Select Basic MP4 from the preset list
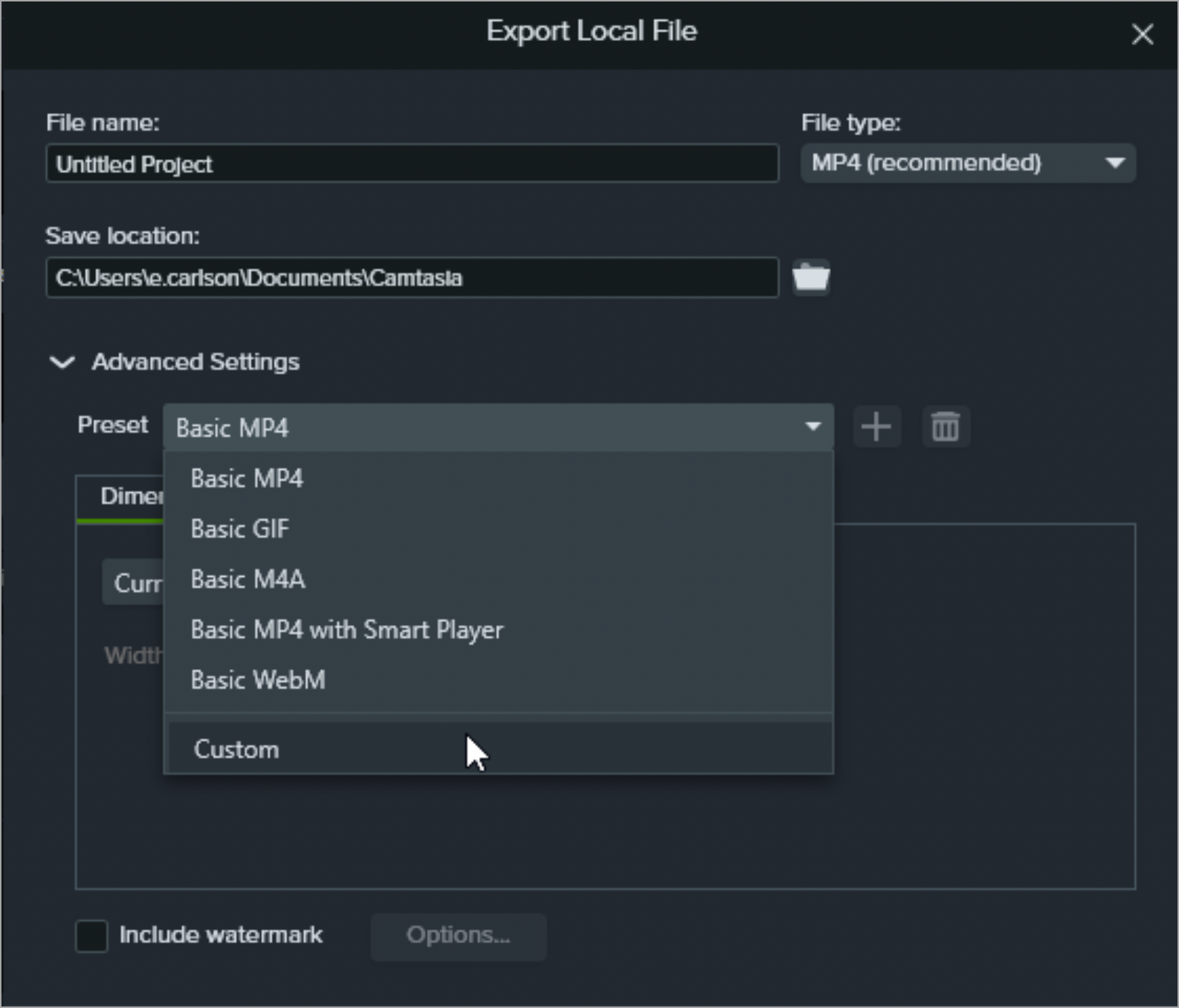 pyautogui.click(x=498, y=478)
